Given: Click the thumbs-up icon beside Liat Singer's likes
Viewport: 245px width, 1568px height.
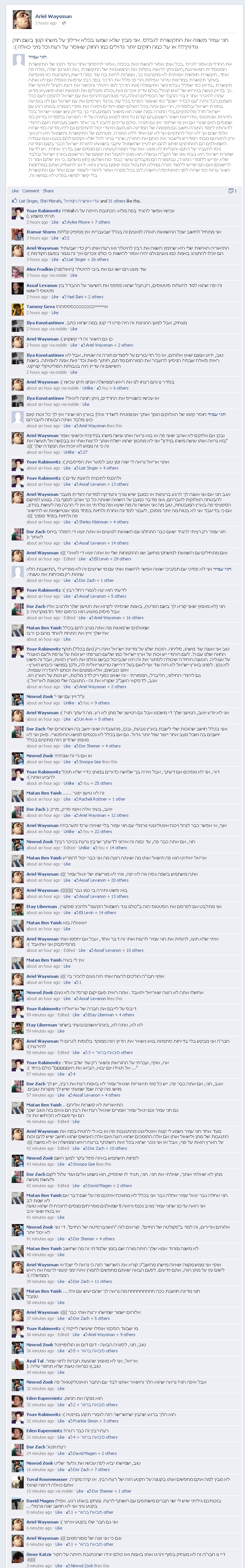Looking at the screenshot, I should [15, 200].
